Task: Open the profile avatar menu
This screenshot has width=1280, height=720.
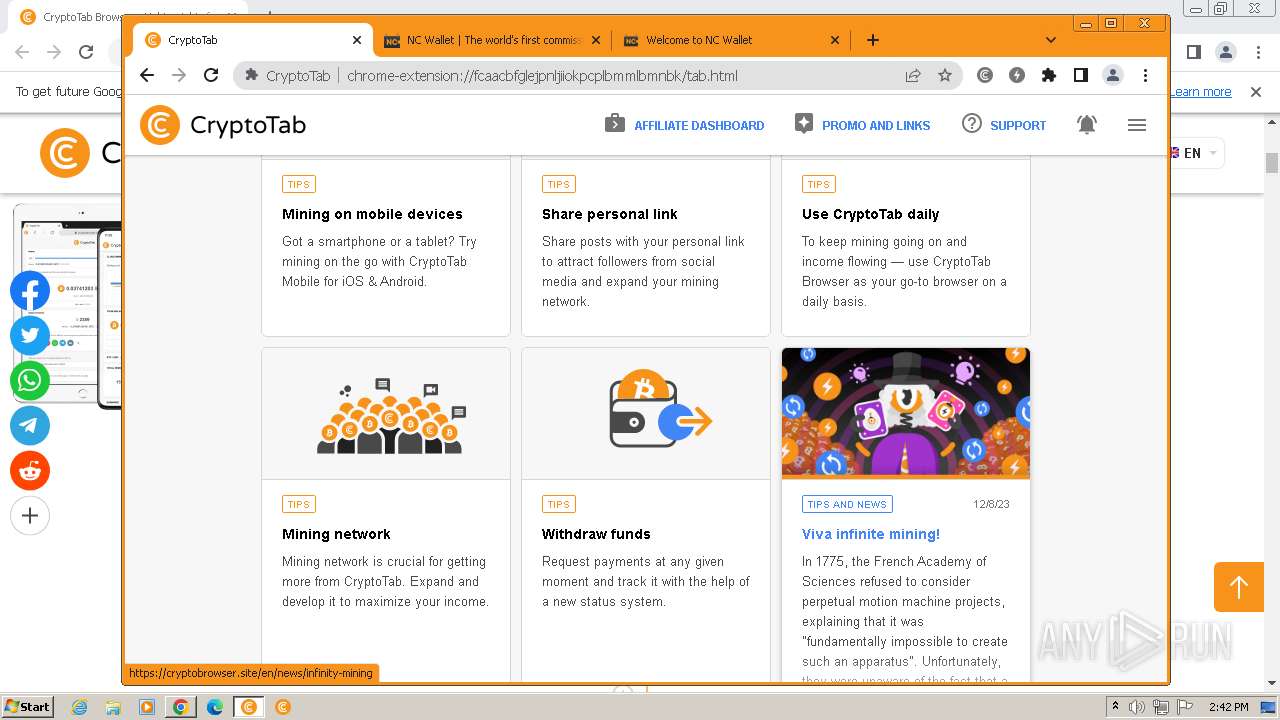Action: (1113, 75)
